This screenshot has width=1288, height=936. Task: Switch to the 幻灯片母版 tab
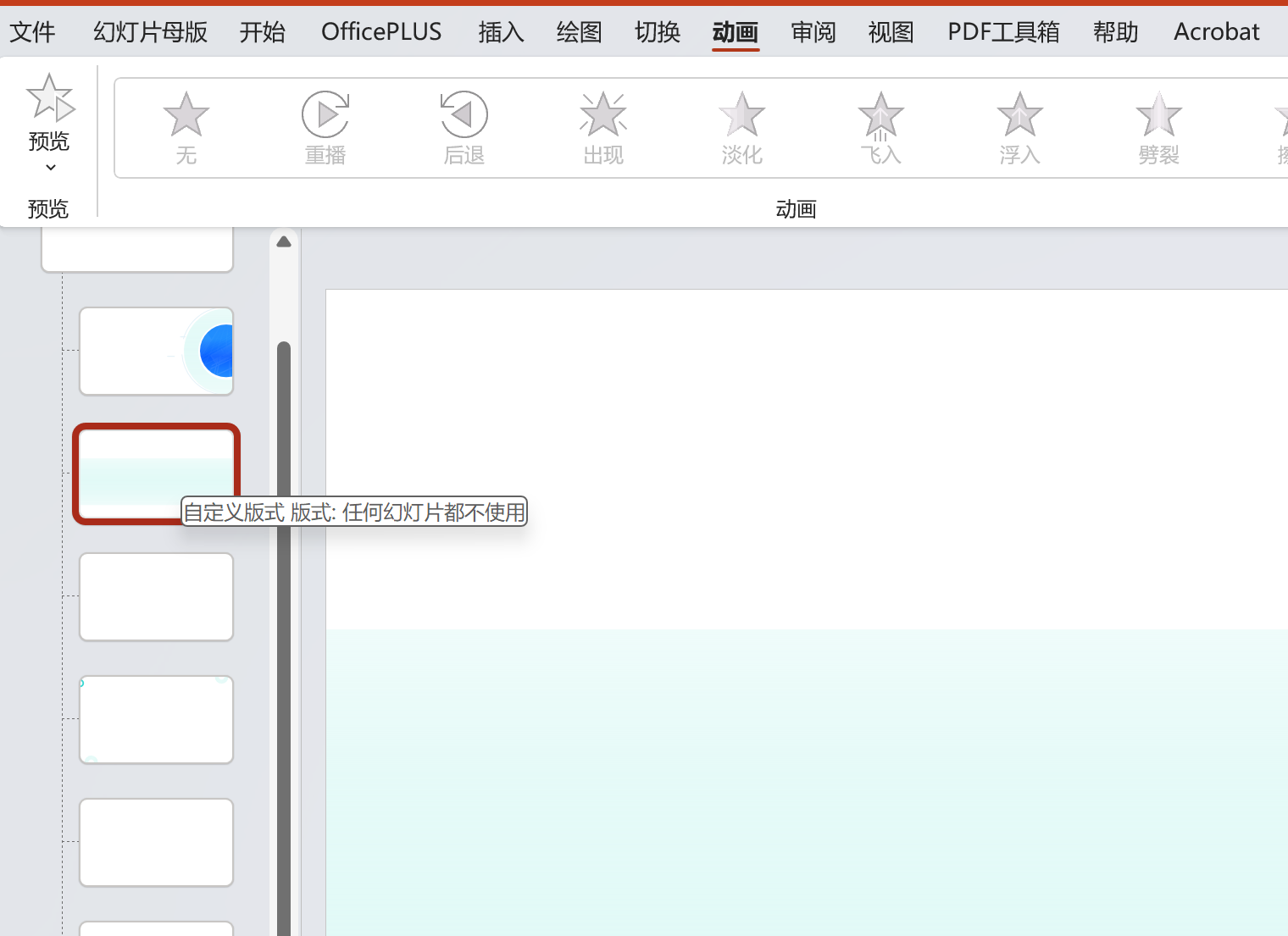tap(150, 32)
